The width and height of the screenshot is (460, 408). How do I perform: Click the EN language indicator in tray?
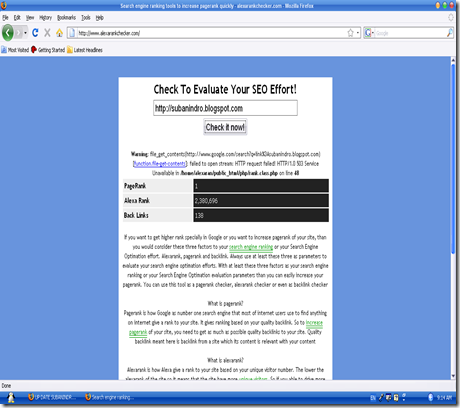click(x=373, y=398)
